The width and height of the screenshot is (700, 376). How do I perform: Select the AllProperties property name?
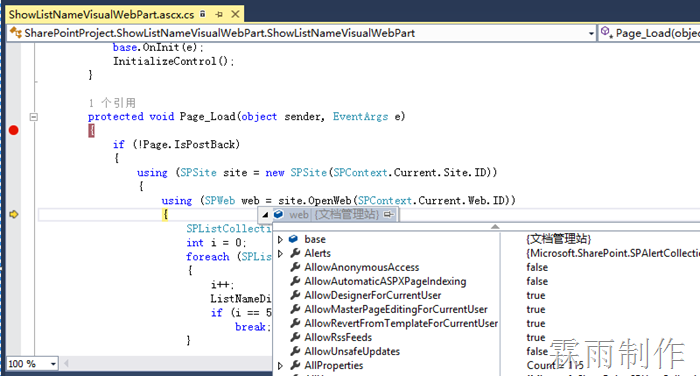[x=334, y=366]
